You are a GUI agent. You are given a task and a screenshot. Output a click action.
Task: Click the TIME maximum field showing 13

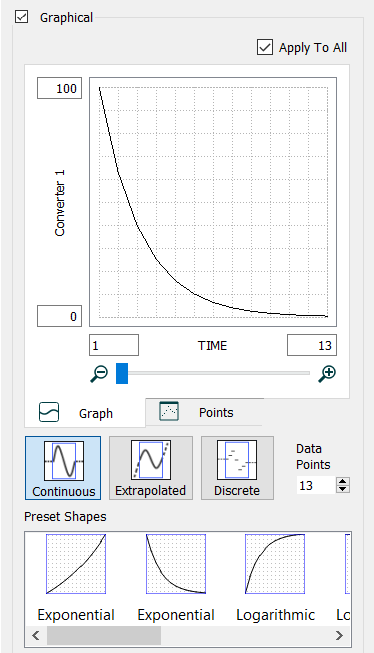(x=312, y=345)
